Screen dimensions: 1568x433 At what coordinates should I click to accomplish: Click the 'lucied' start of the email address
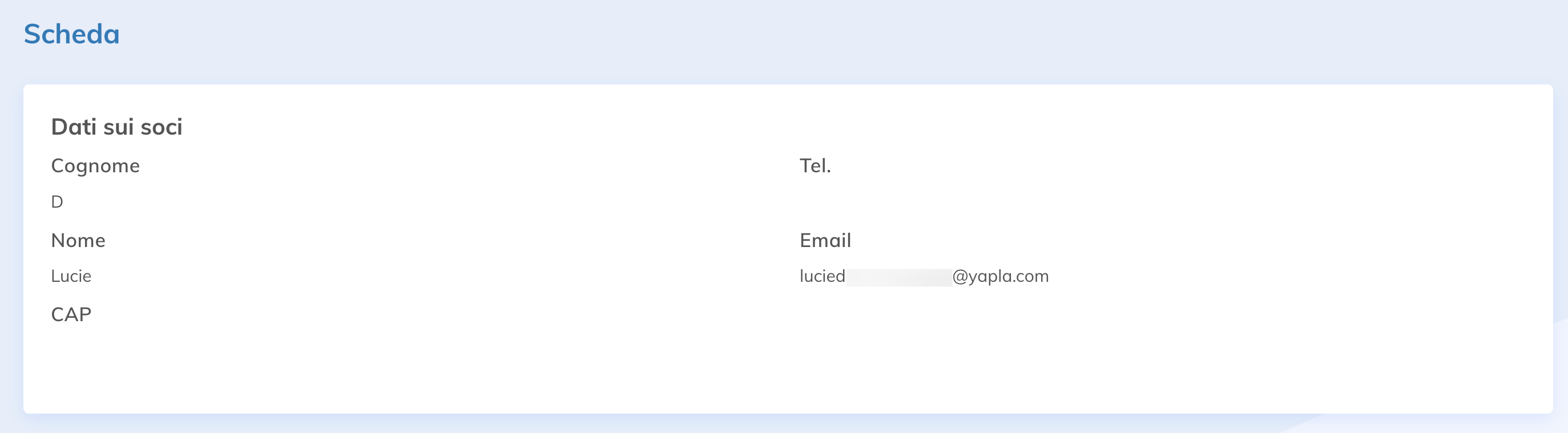pyautogui.click(x=822, y=276)
